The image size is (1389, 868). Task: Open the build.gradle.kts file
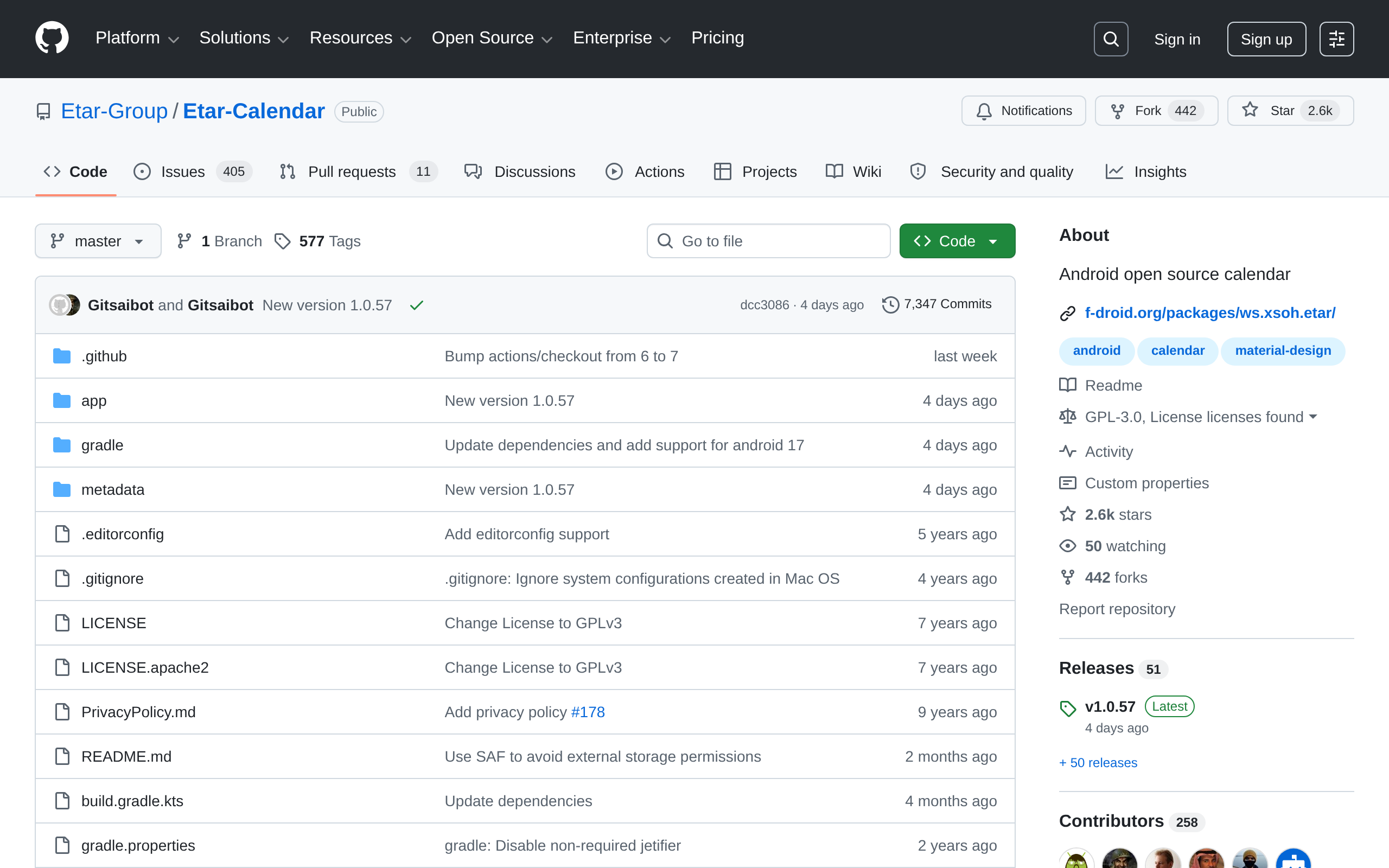coord(132,801)
